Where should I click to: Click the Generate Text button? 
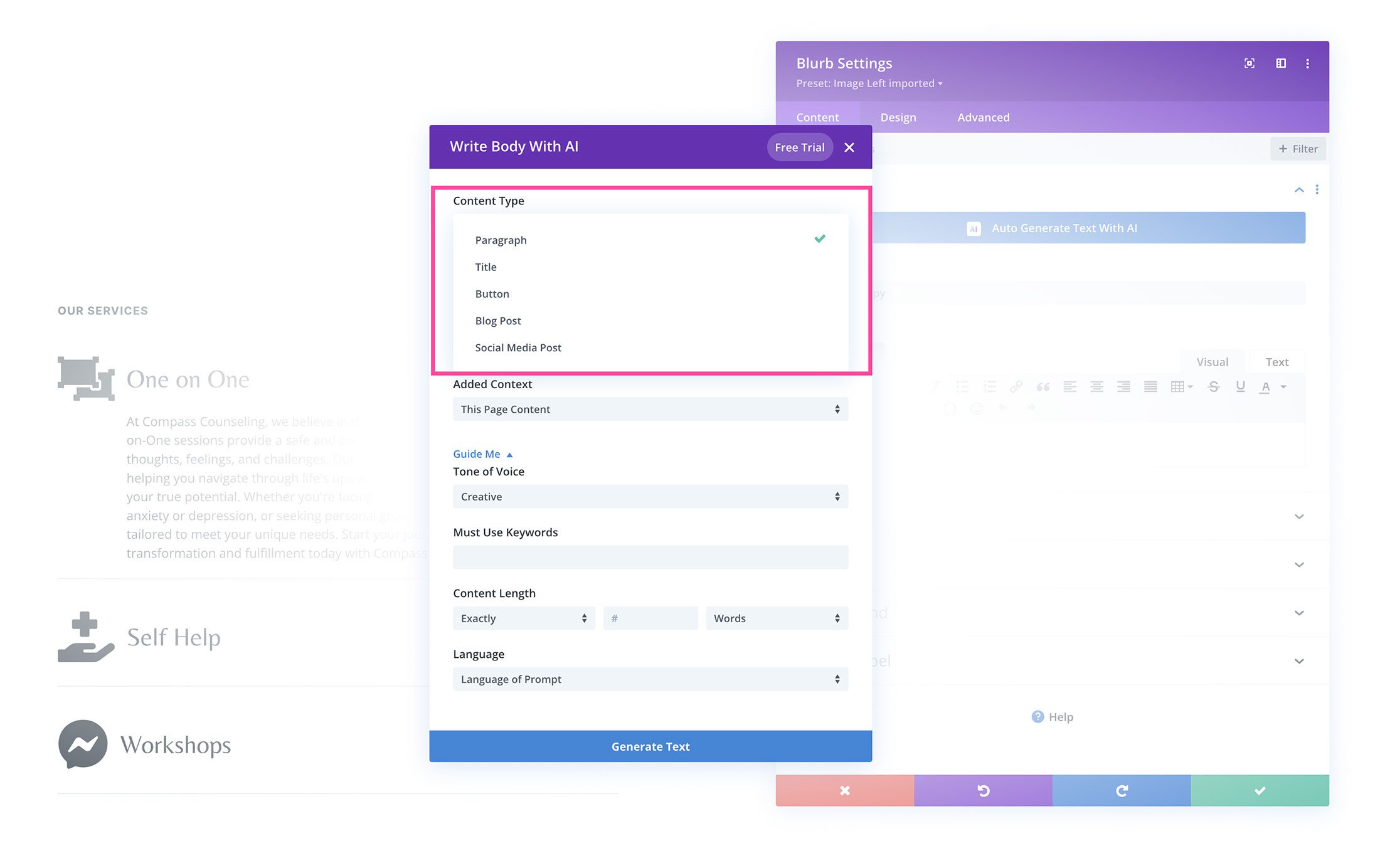[x=651, y=745]
